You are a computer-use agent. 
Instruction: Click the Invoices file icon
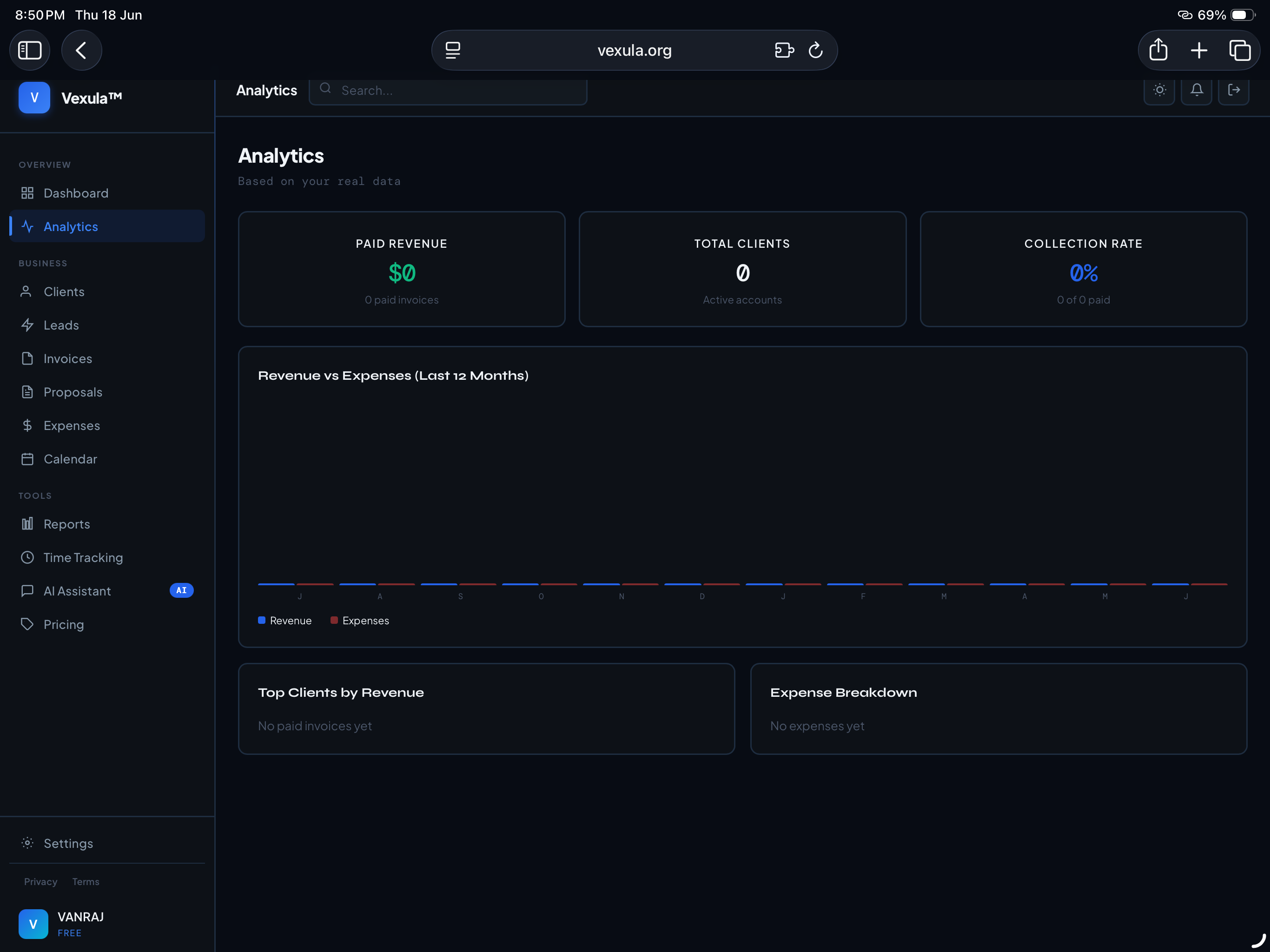point(27,358)
